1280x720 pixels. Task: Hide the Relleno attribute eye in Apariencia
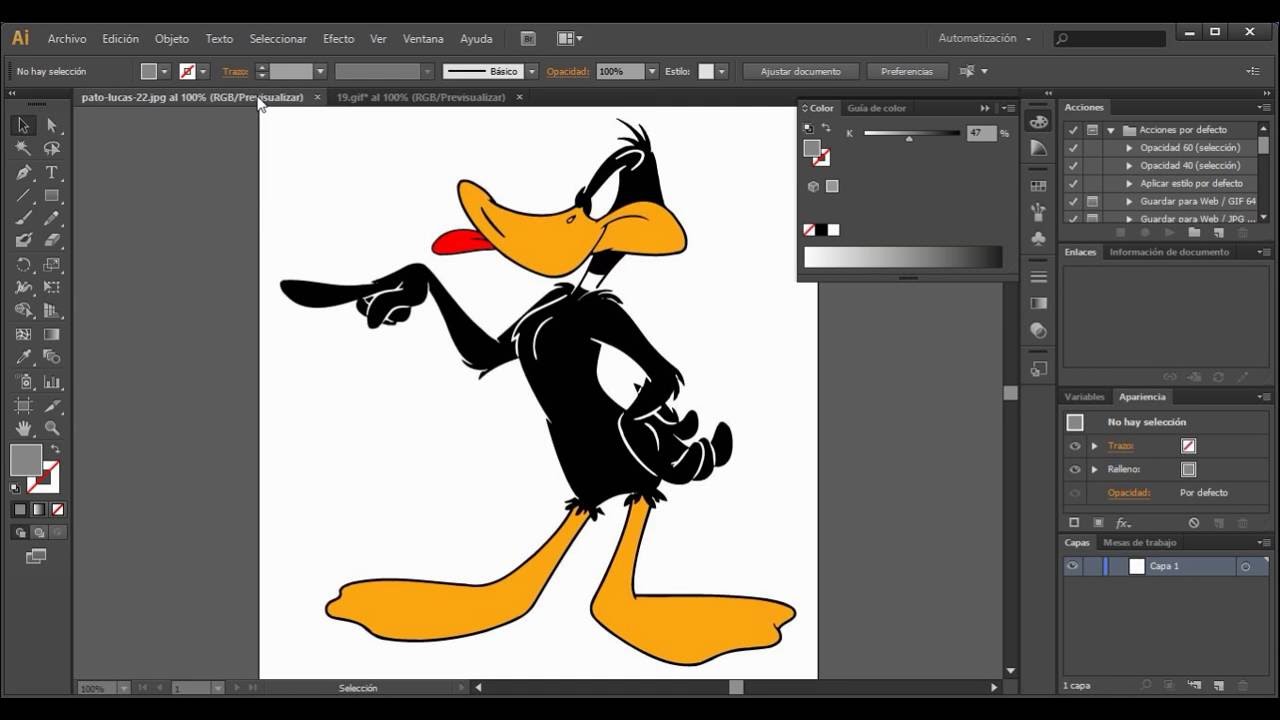coord(1075,469)
